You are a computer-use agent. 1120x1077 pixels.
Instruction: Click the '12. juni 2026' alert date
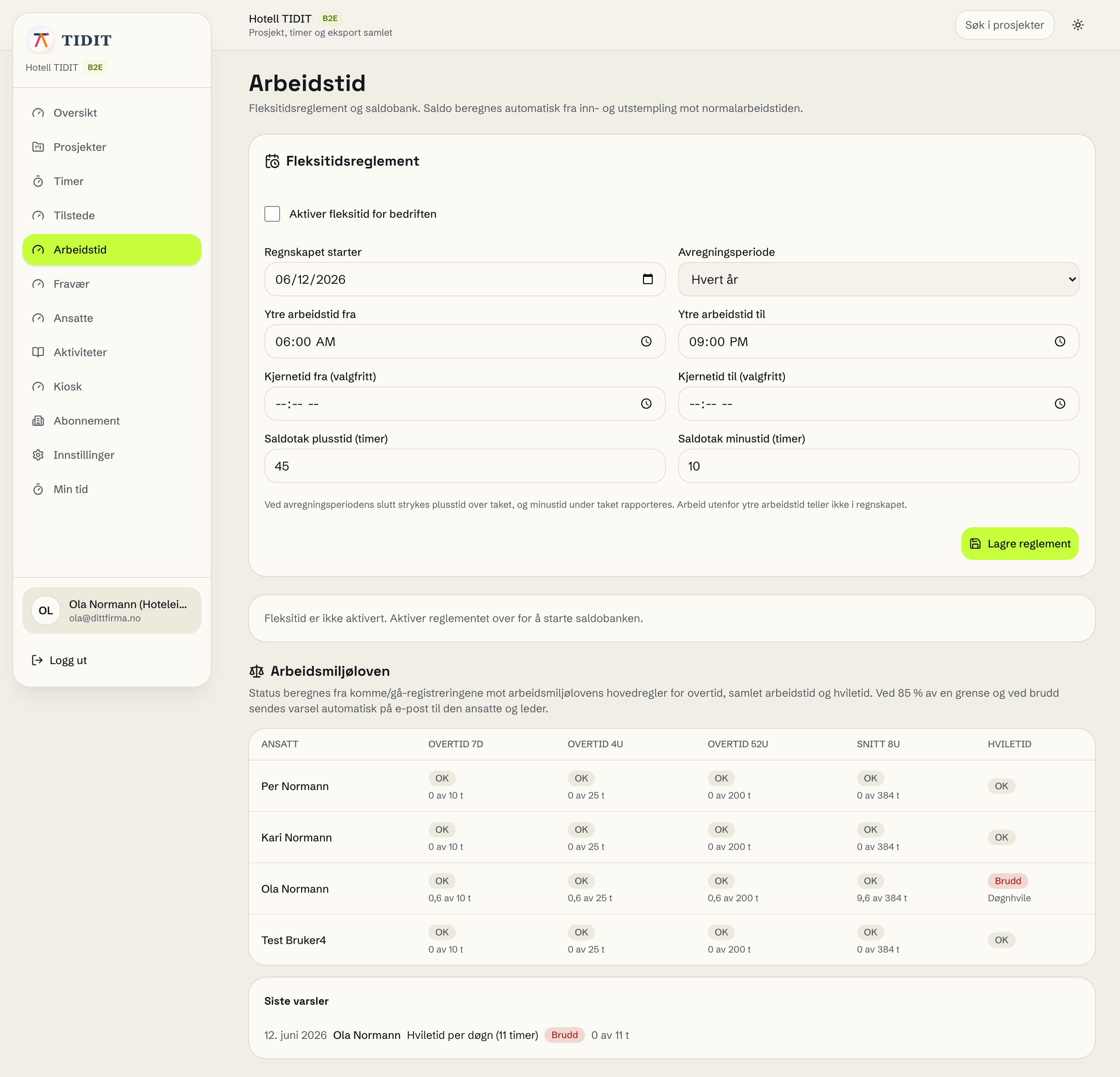pyautogui.click(x=296, y=1035)
